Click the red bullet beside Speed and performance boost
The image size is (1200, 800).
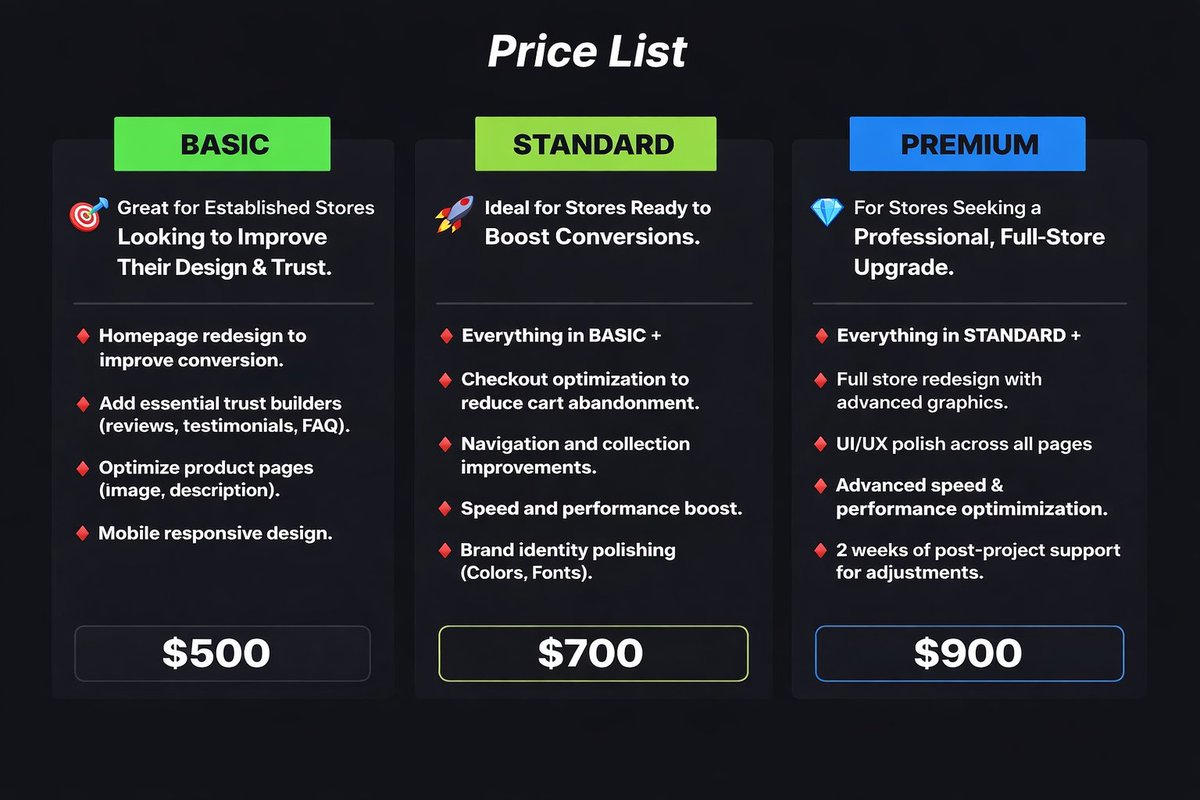tap(445, 509)
